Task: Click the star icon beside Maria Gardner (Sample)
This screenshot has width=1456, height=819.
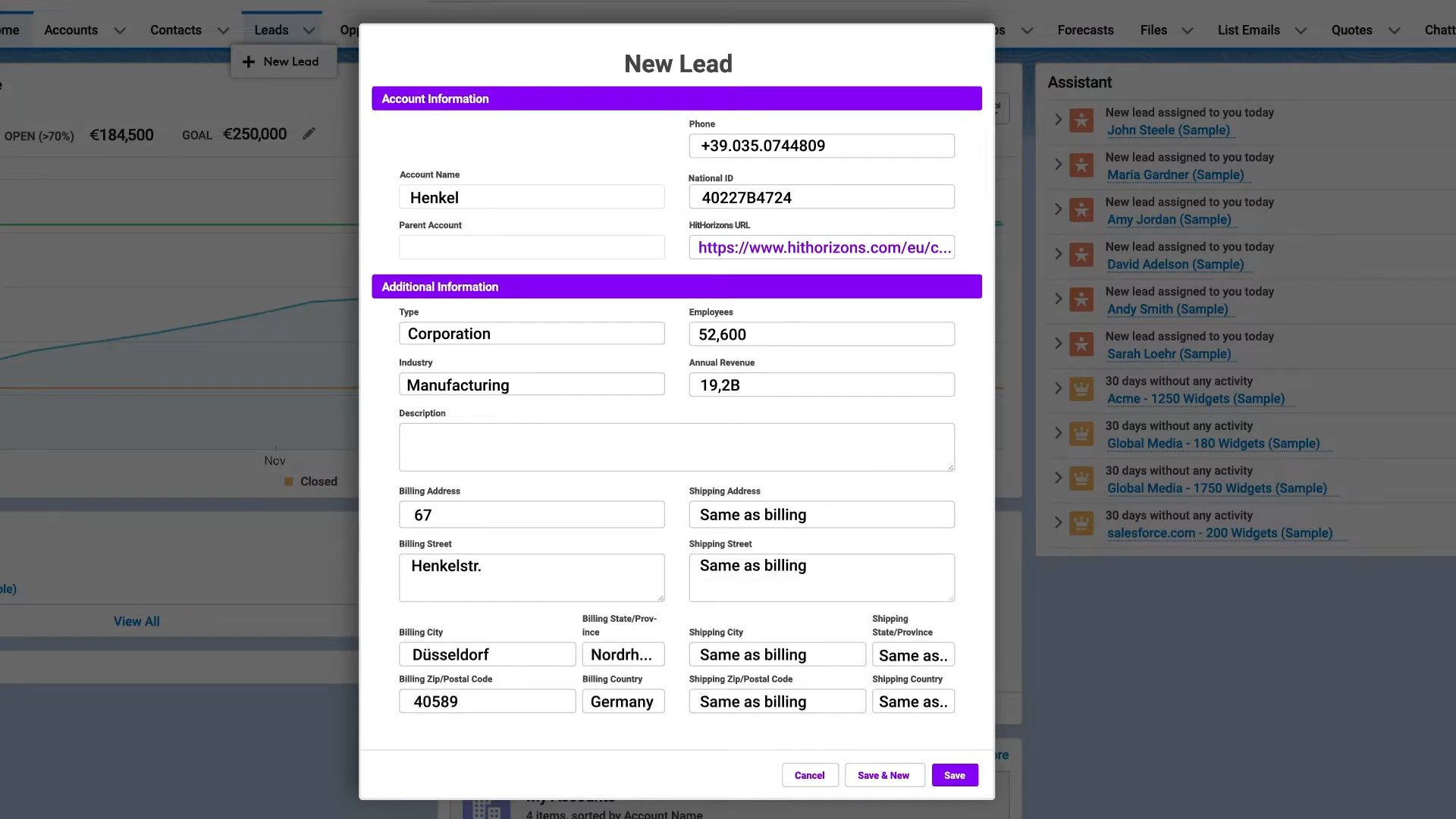Action: [x=1081, y=165]
